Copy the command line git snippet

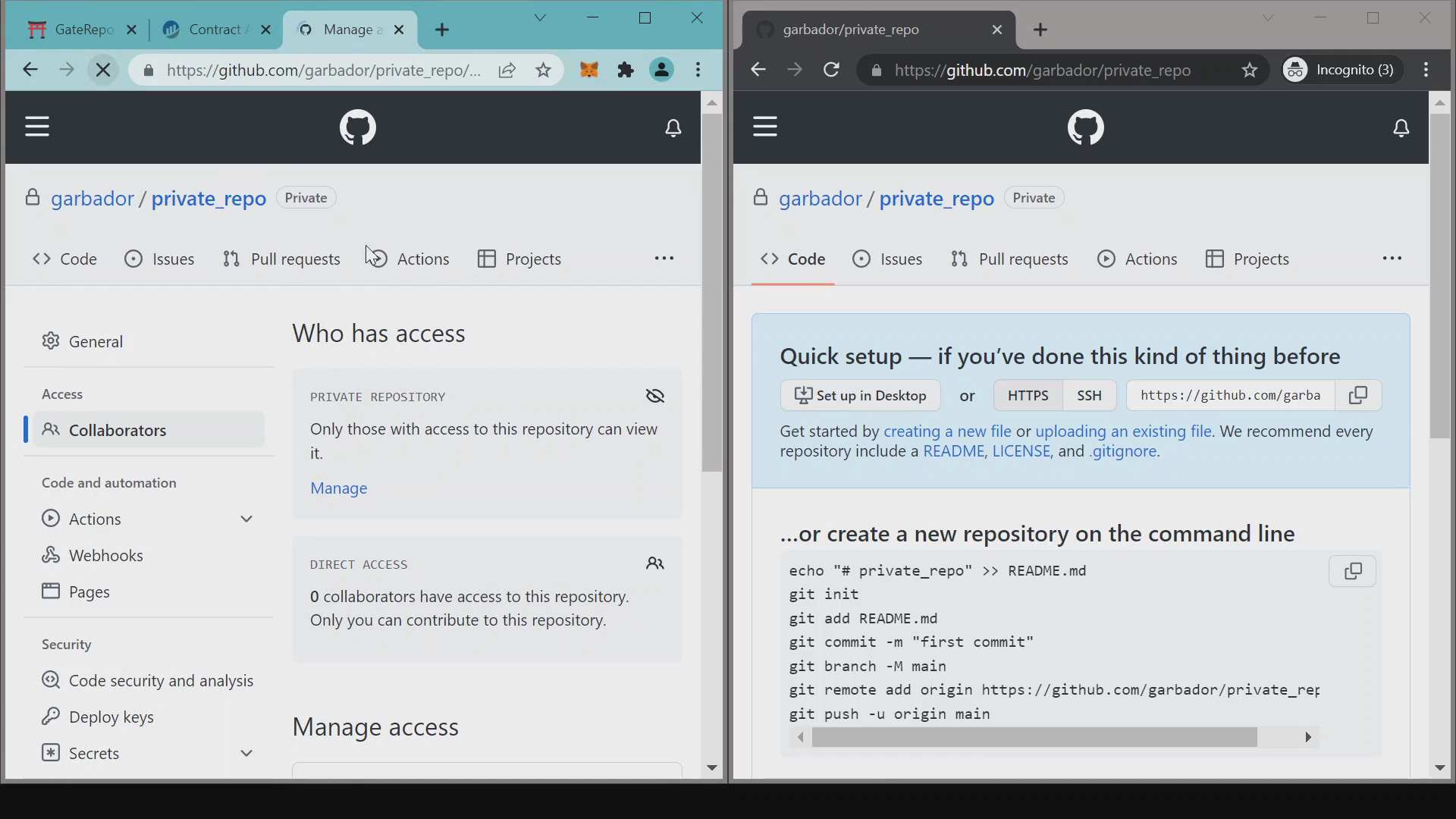(x=1353, y=571)
